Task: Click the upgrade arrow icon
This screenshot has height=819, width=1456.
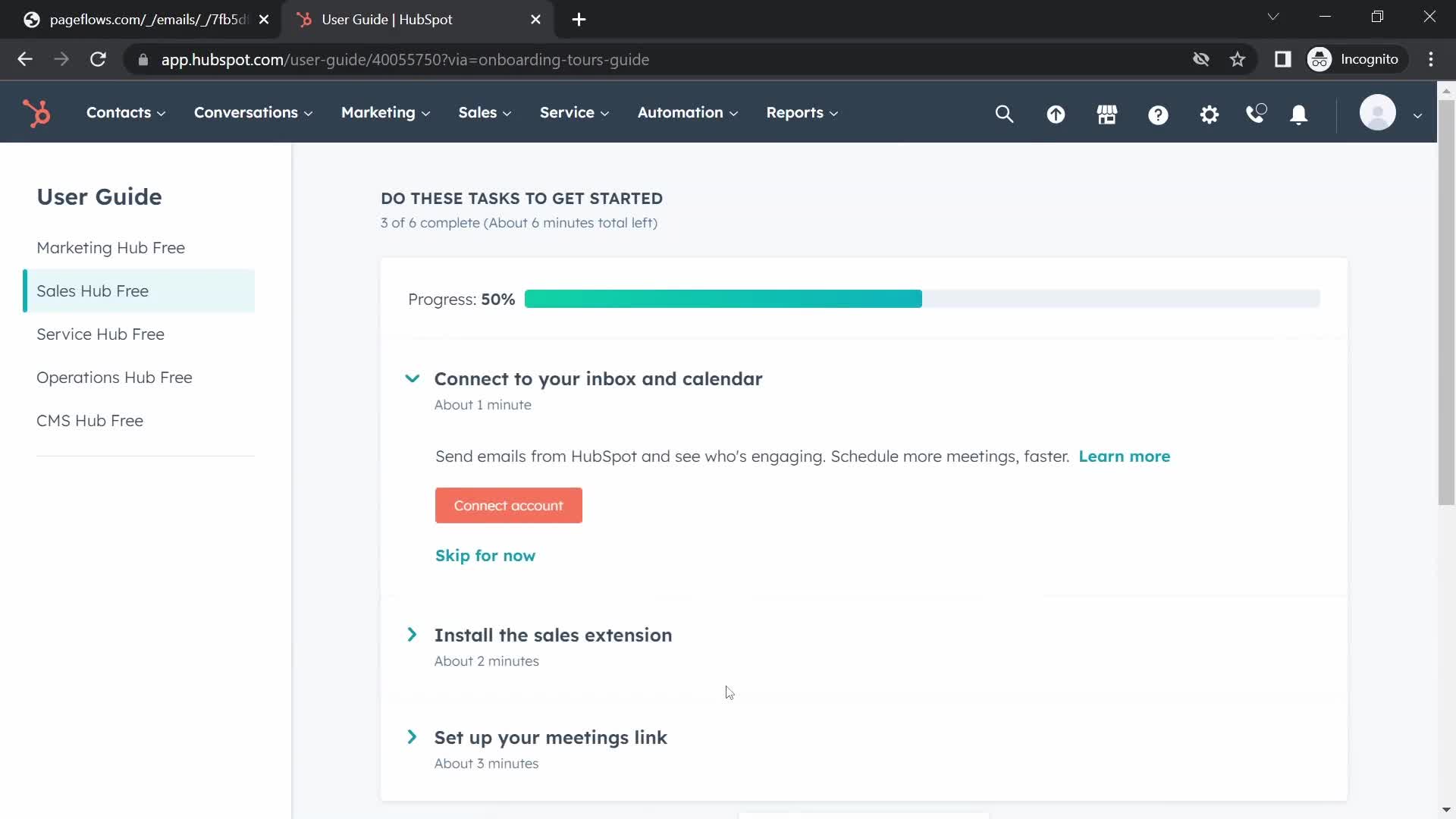Action: click(x=1056, y=114)
